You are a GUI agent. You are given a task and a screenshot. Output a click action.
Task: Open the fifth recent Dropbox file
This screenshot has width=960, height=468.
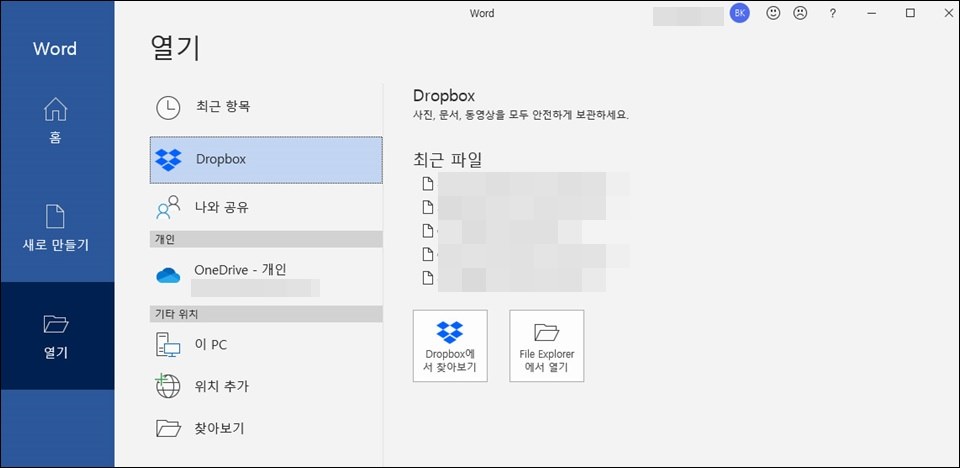[x=514, y=277]
